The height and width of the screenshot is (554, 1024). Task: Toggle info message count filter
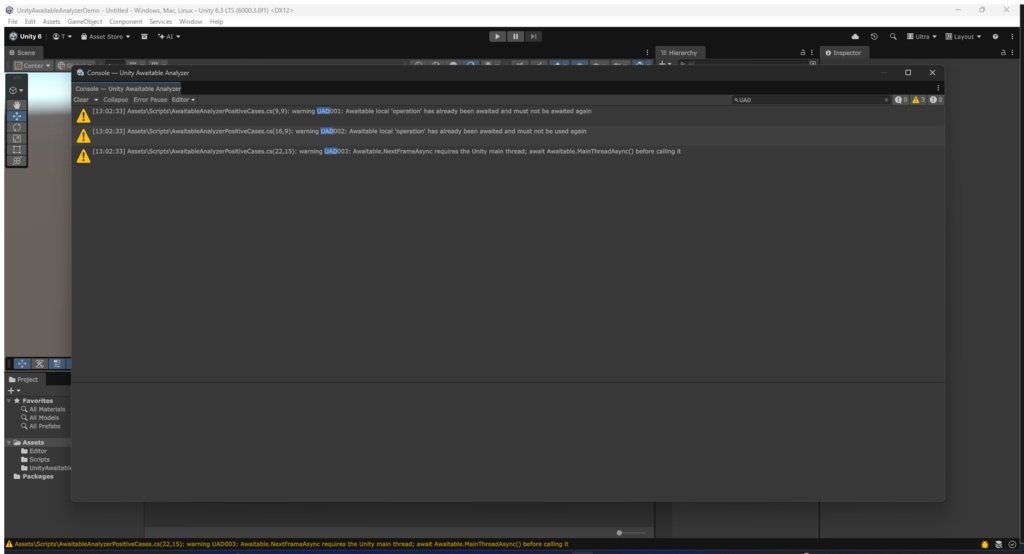[901, 100]
